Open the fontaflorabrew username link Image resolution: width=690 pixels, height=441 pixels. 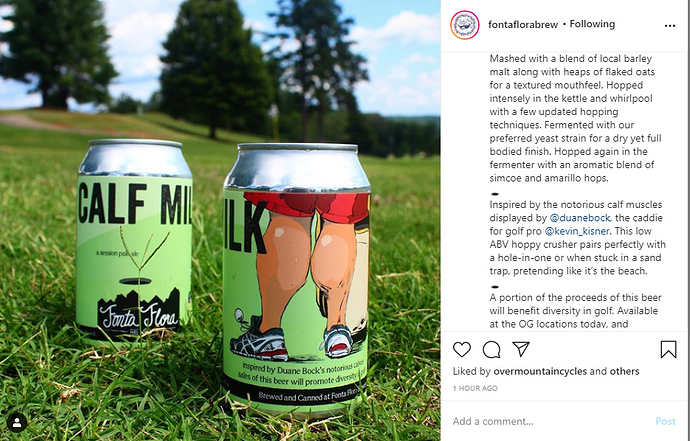pyautogui.click(x=523, y=25)
